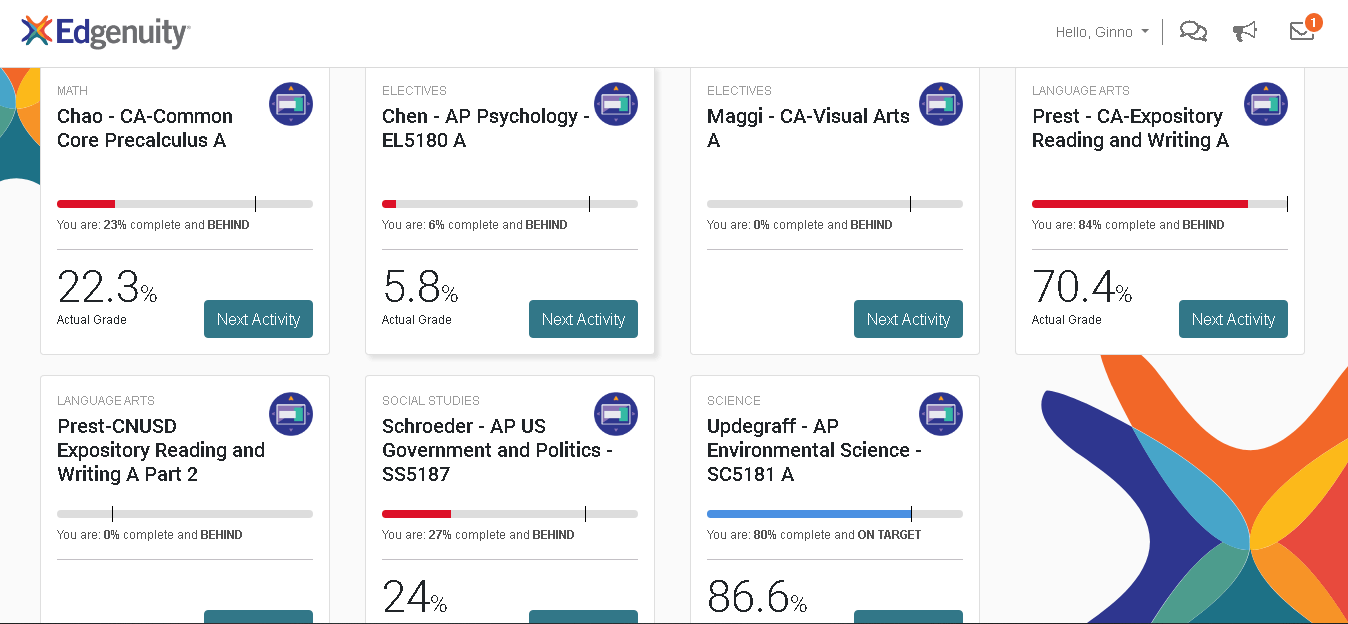The height and width of the screenshot is (624, 1348).
Task: Click the badge icon on AP US Government card
Action: (616, 414)
